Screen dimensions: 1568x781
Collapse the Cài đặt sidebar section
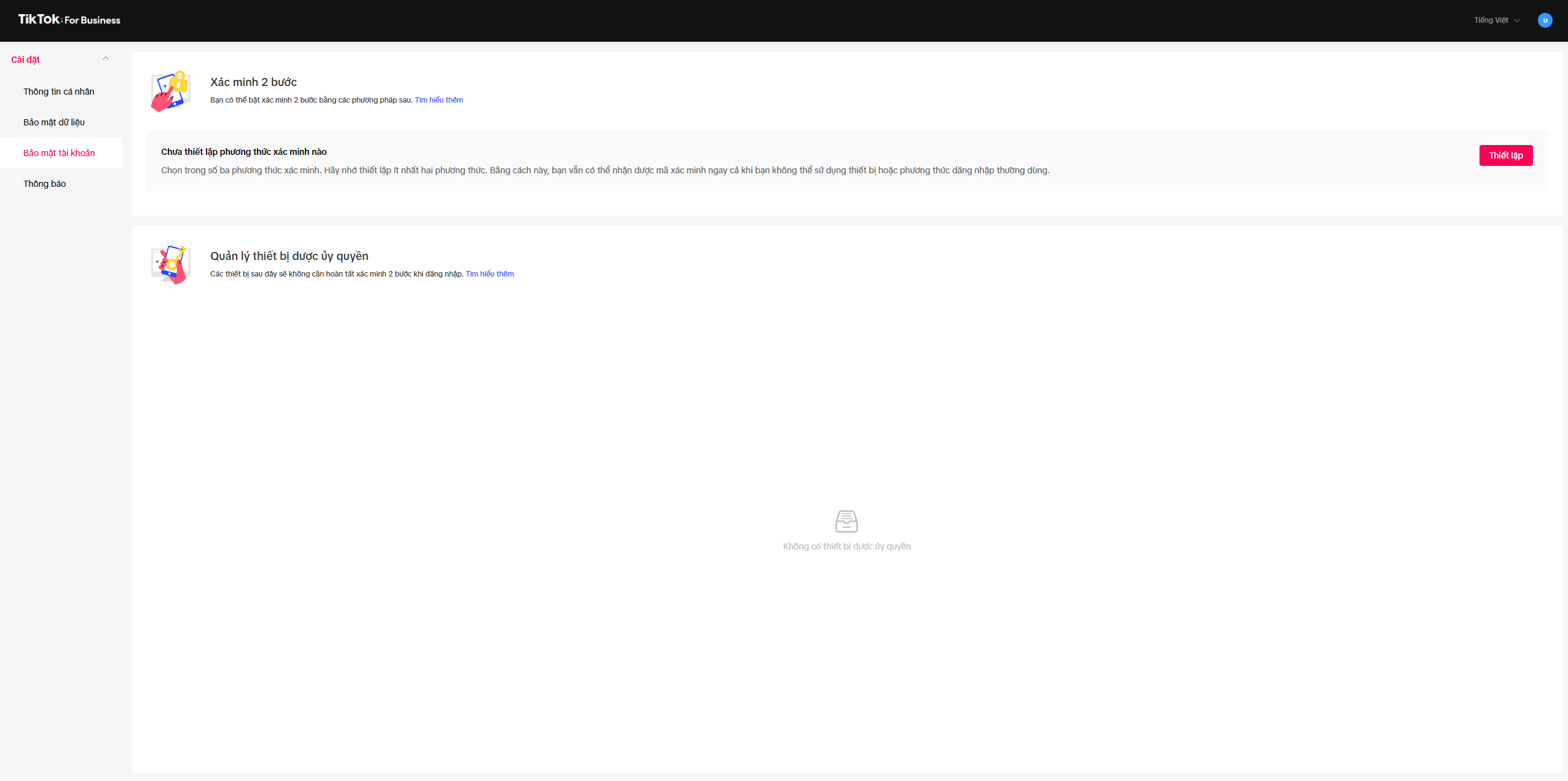(x=106, y=59)
